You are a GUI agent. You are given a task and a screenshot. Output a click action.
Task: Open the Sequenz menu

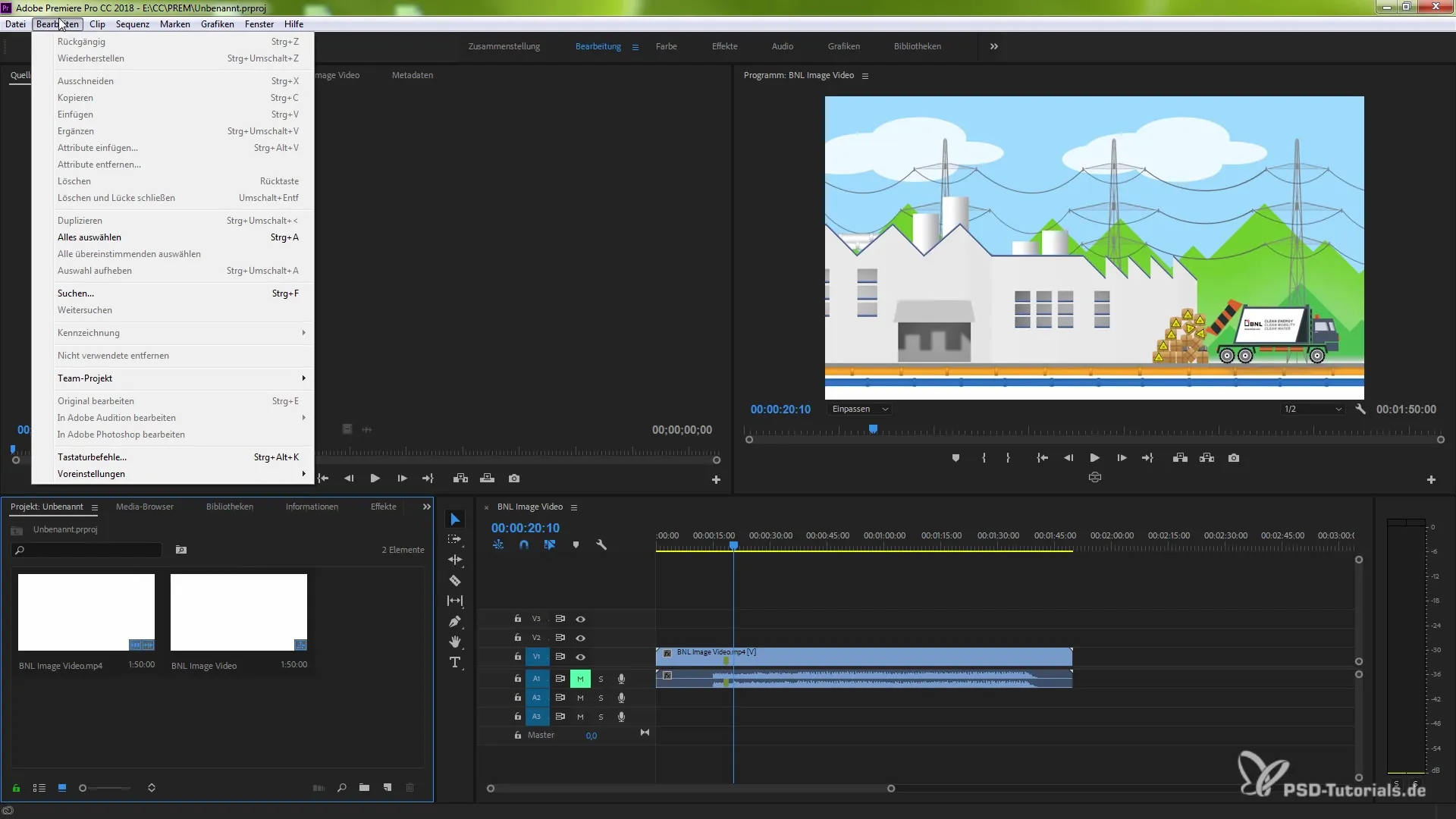(132, 24)
